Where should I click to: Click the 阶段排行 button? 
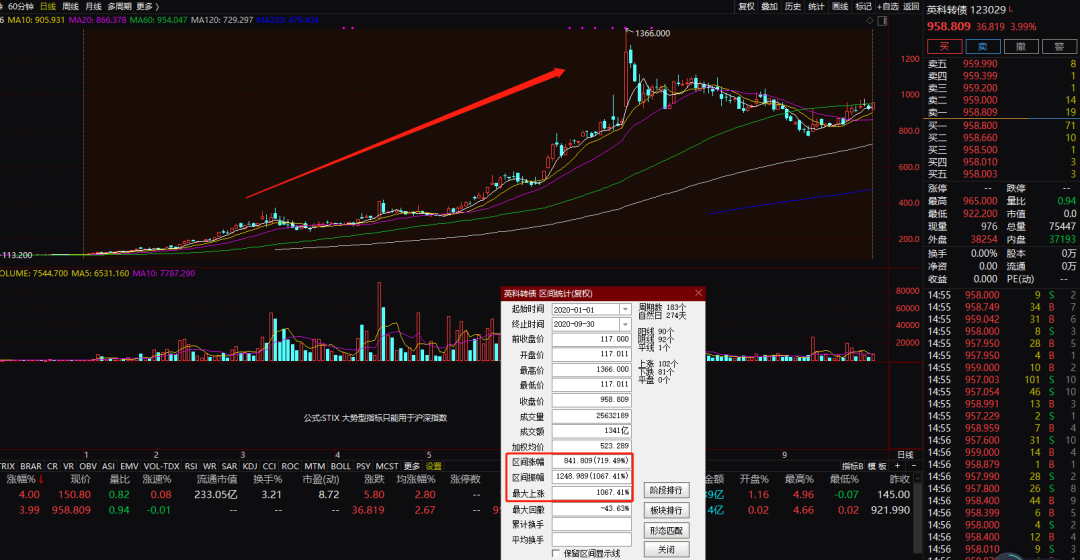pos(666,490)
